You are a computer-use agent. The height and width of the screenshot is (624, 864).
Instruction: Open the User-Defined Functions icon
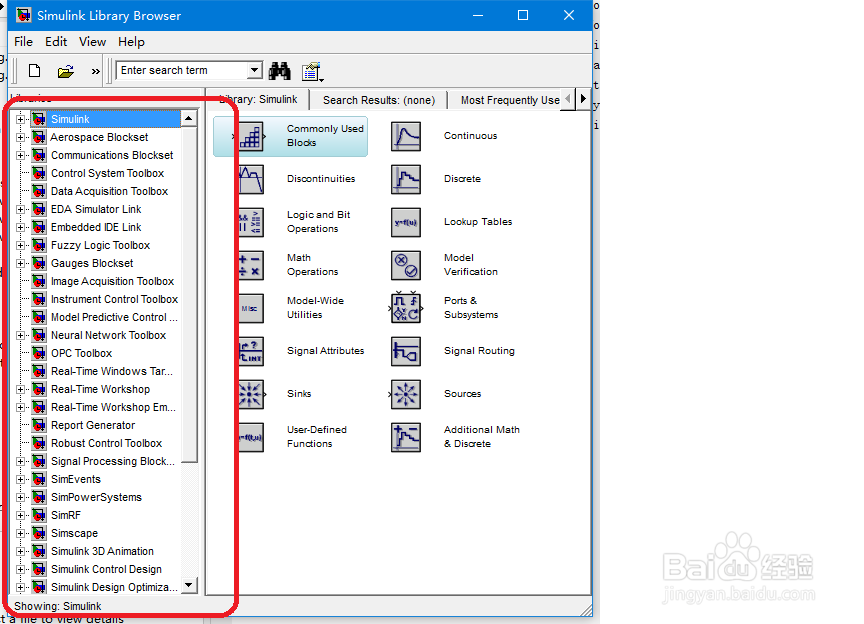[x=251, y=437]
